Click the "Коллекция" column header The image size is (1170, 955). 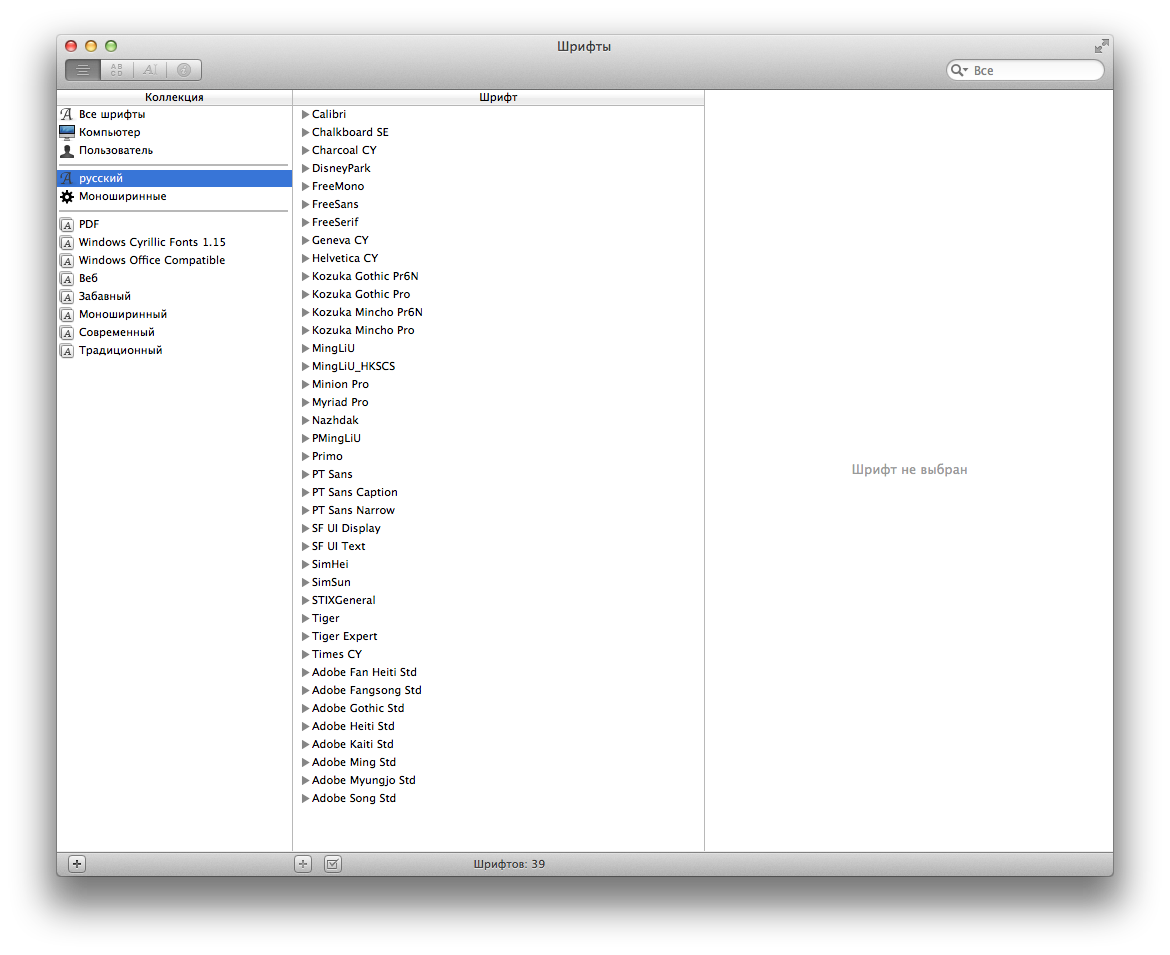tap(175, 97)
